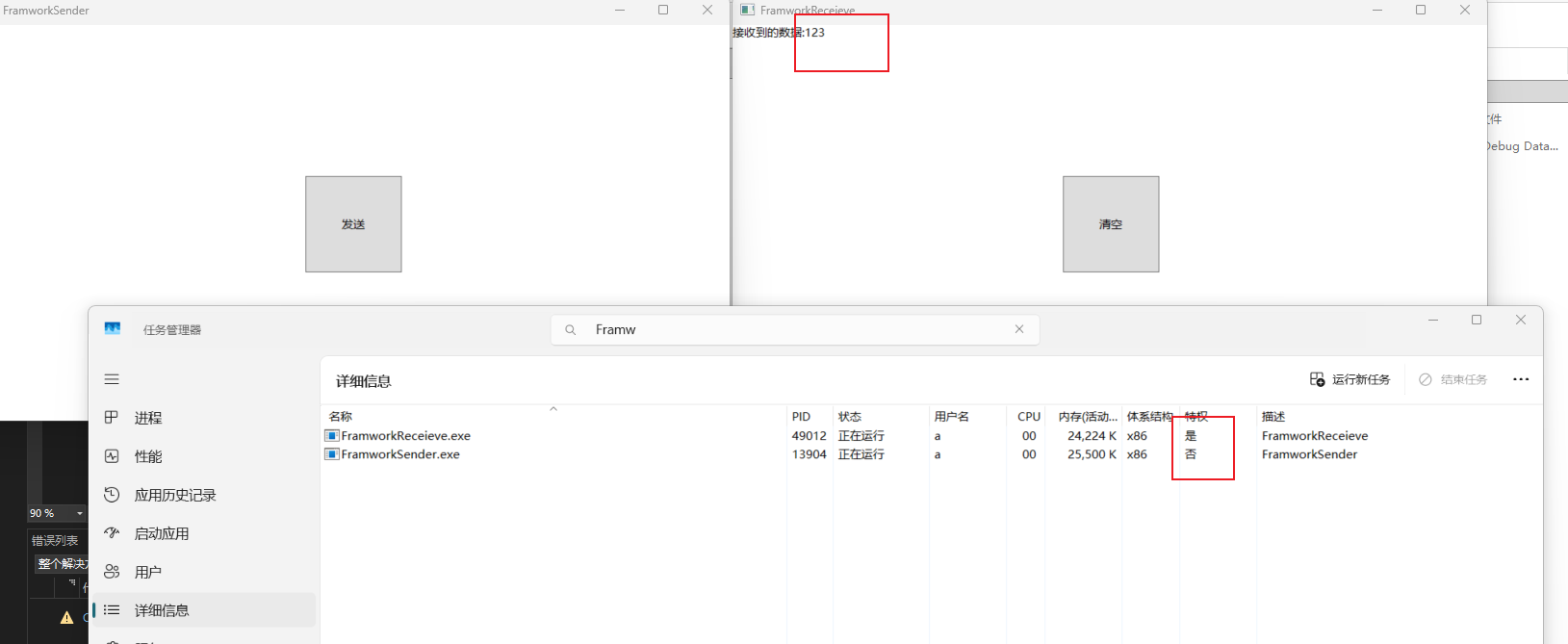Open the three-dot more options menu

coord(1521,379)
